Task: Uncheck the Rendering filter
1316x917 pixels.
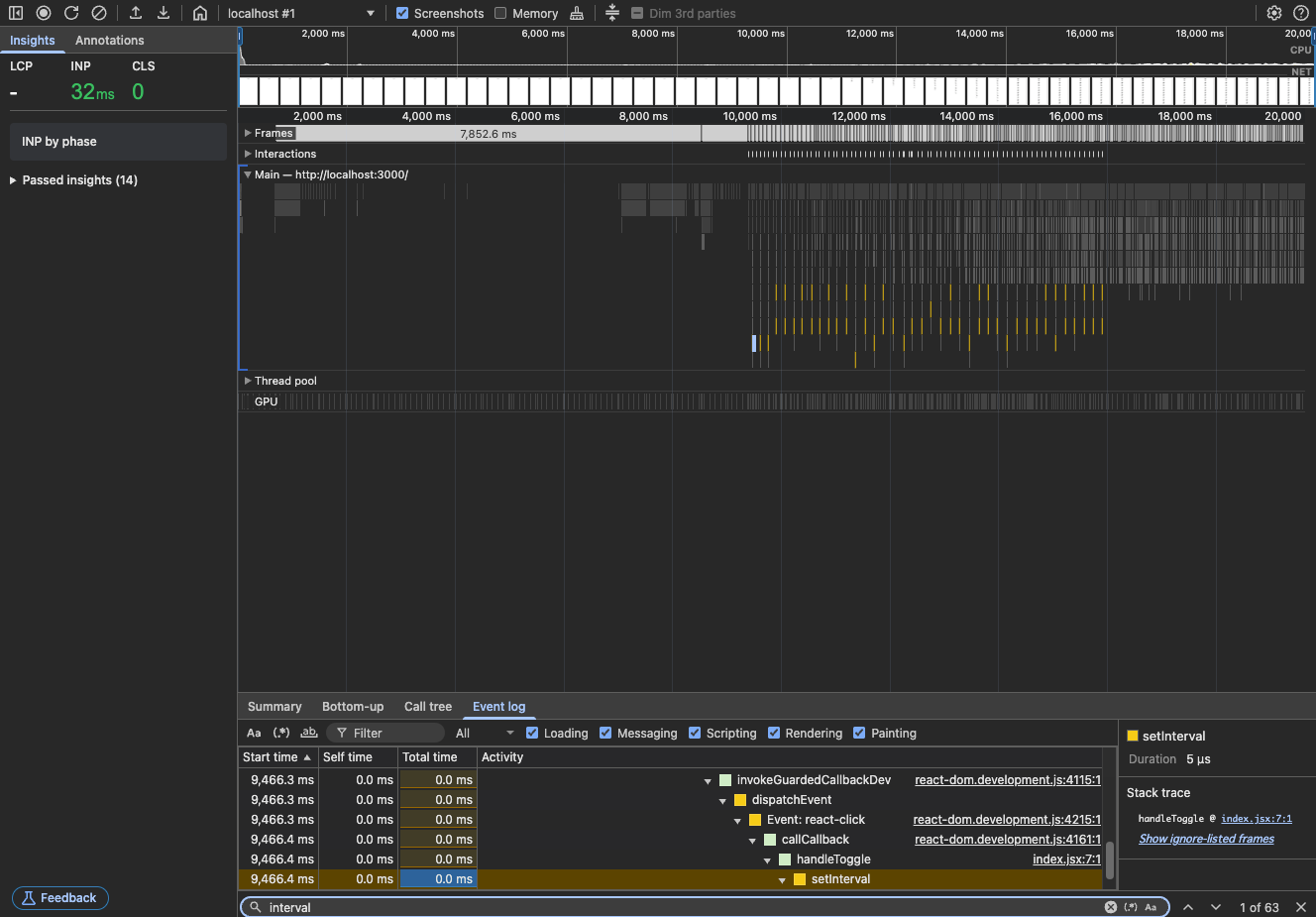Action: (774, 733)
